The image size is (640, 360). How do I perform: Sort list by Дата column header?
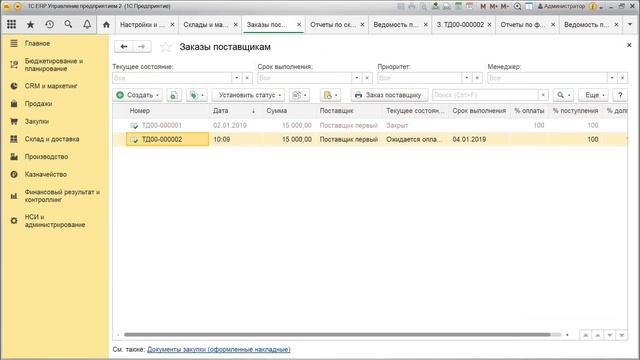pos(235,111)
